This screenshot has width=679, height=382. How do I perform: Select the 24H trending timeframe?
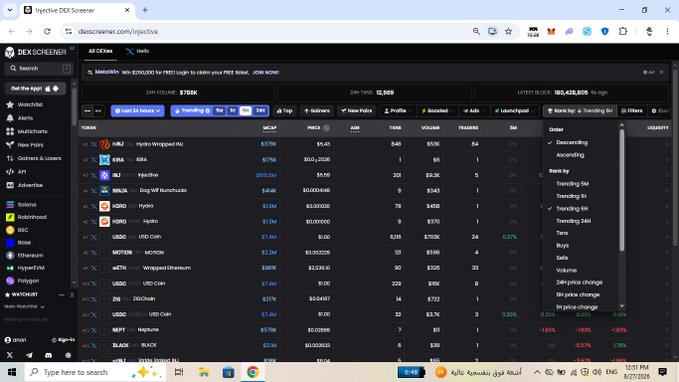pyautogui.click(x=260, y=111)
